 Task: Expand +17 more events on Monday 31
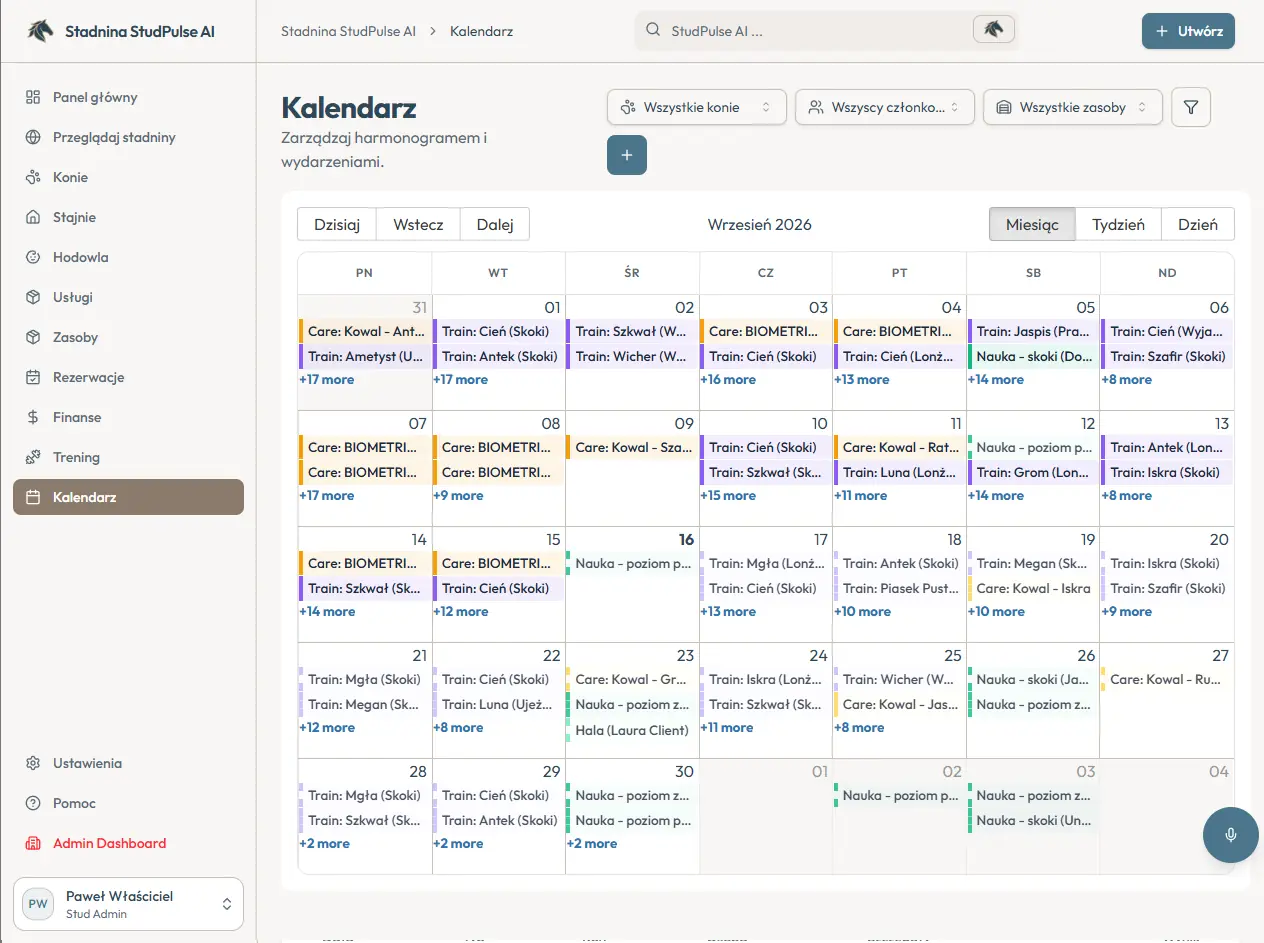(327, 380)
